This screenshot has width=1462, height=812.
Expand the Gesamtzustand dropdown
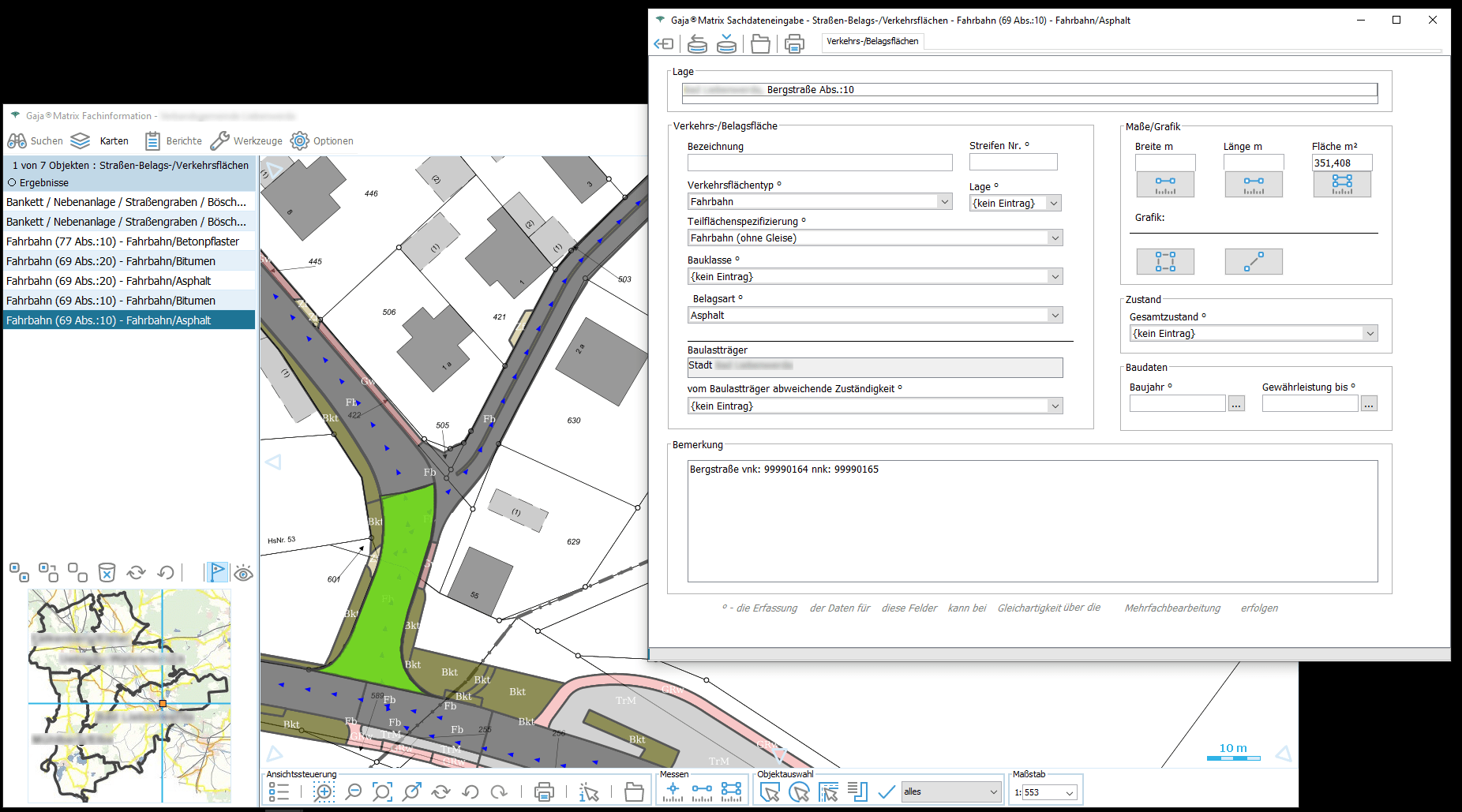pos(1370,334)
